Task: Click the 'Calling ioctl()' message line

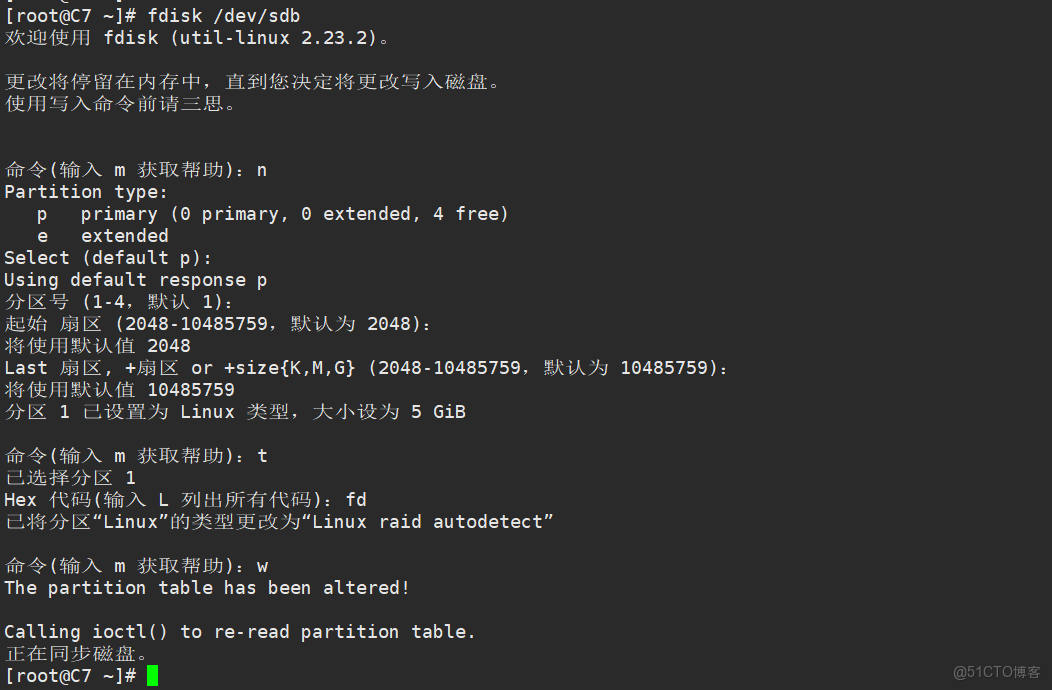Action: coord(240,632)
